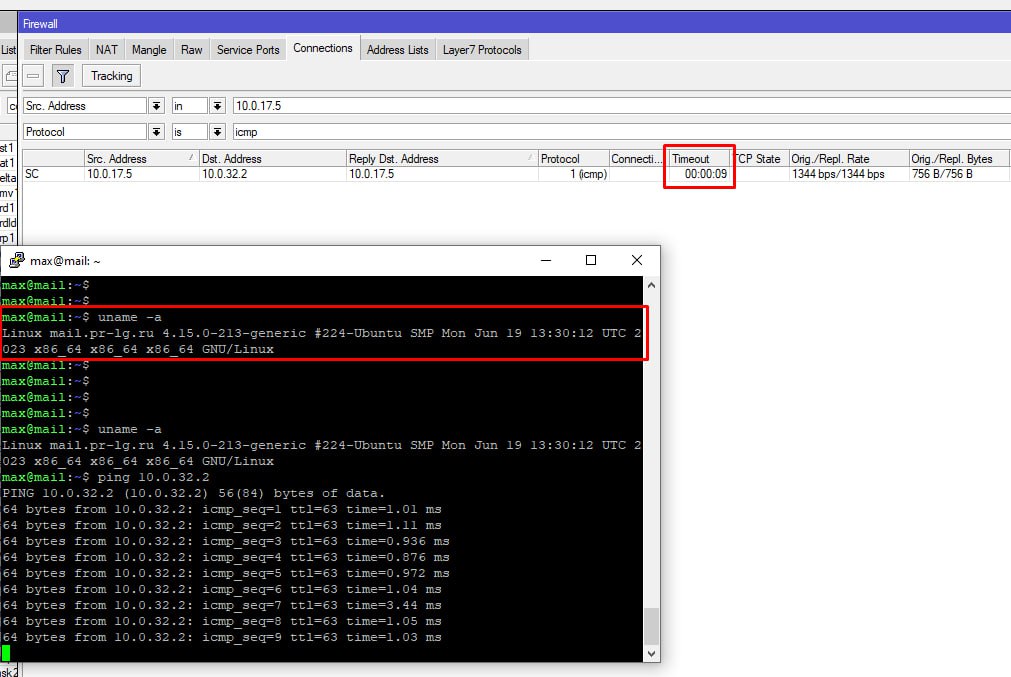The width and height of the screenshot is (1011, 677).
Task: Open the Filter Rules tab
Action: [x=55, y=50]
